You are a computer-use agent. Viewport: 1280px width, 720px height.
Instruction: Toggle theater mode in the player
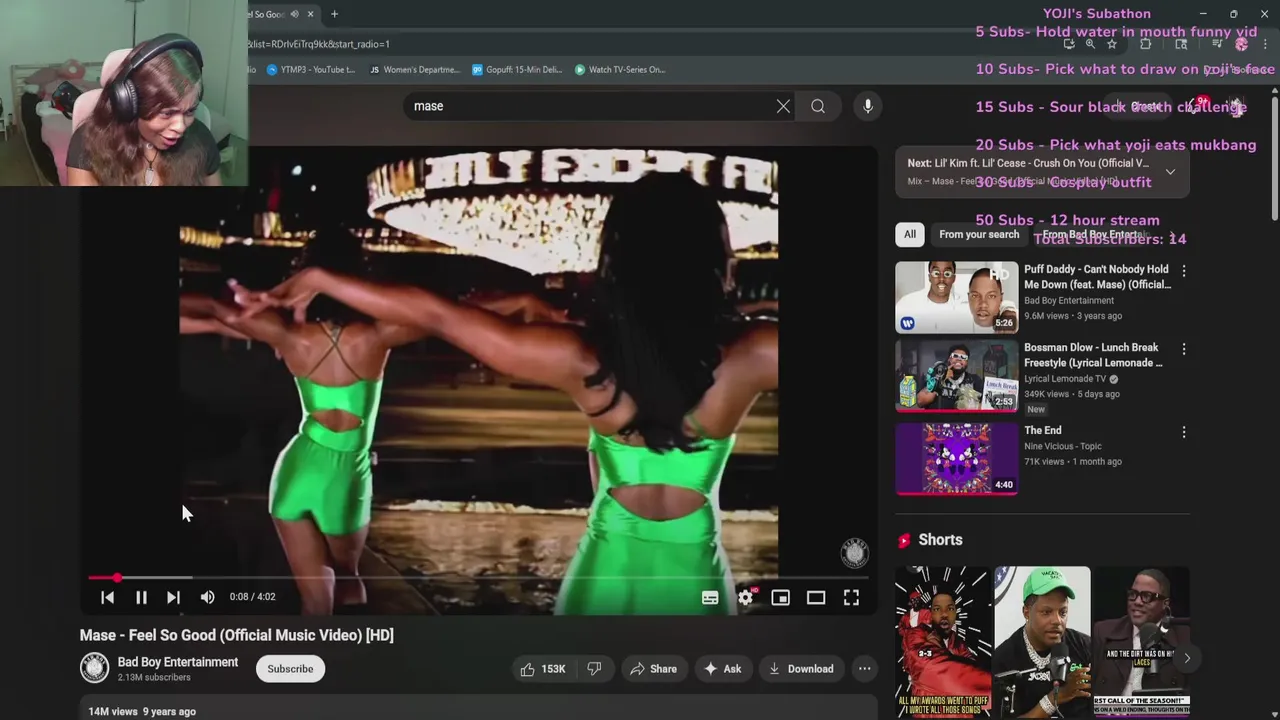pyautogui.click(x=816, y=597)
